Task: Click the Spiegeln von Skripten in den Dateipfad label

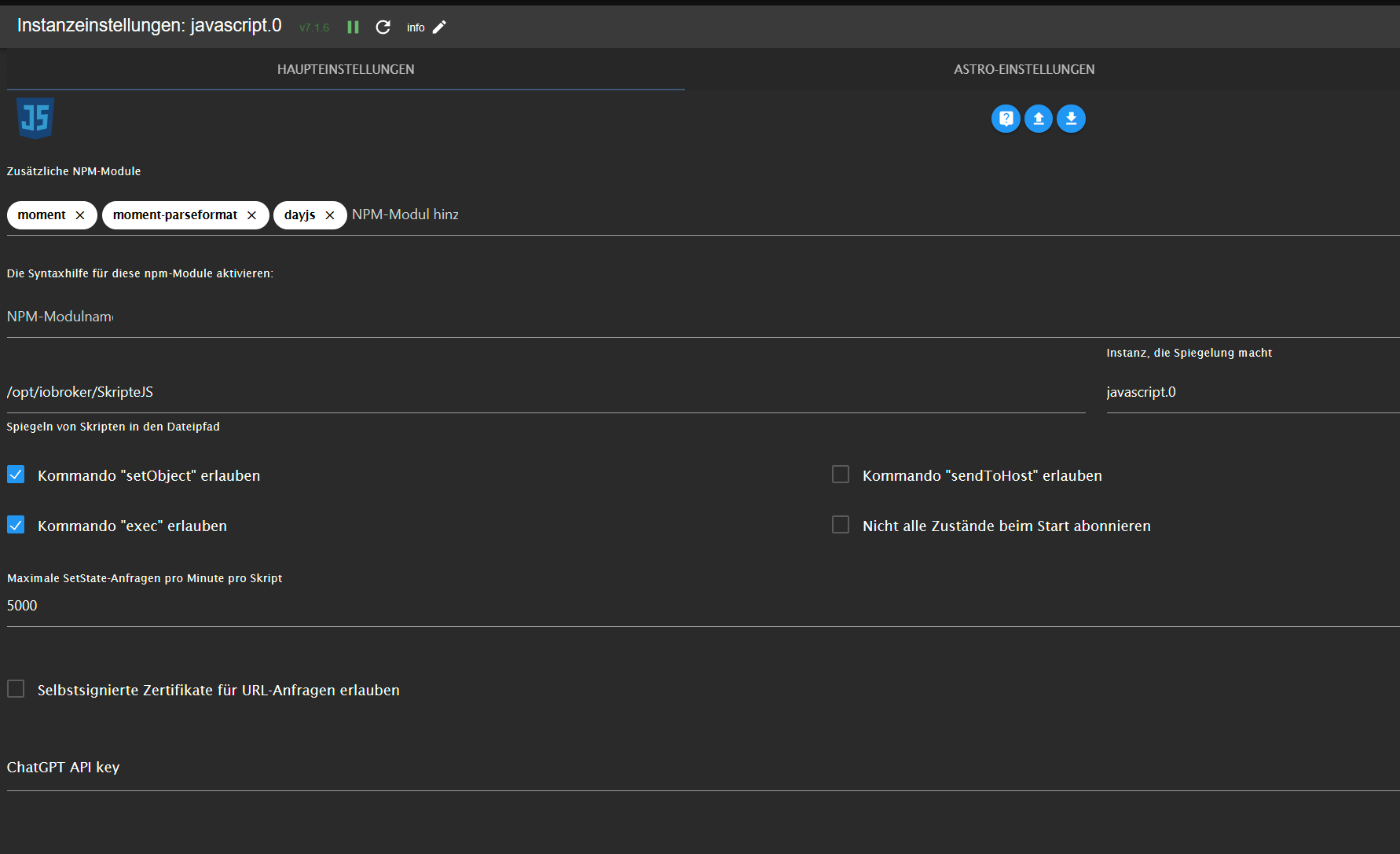Action: click(113, 427)
